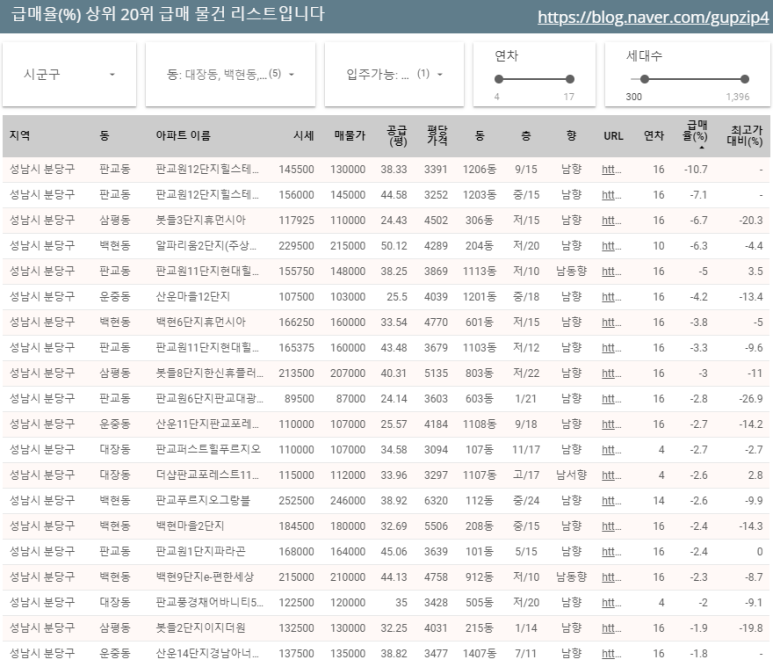Open URL link in the 1113동 row
Image resolution: width=773 pixels, height=667 pixels.
(611, 272)
